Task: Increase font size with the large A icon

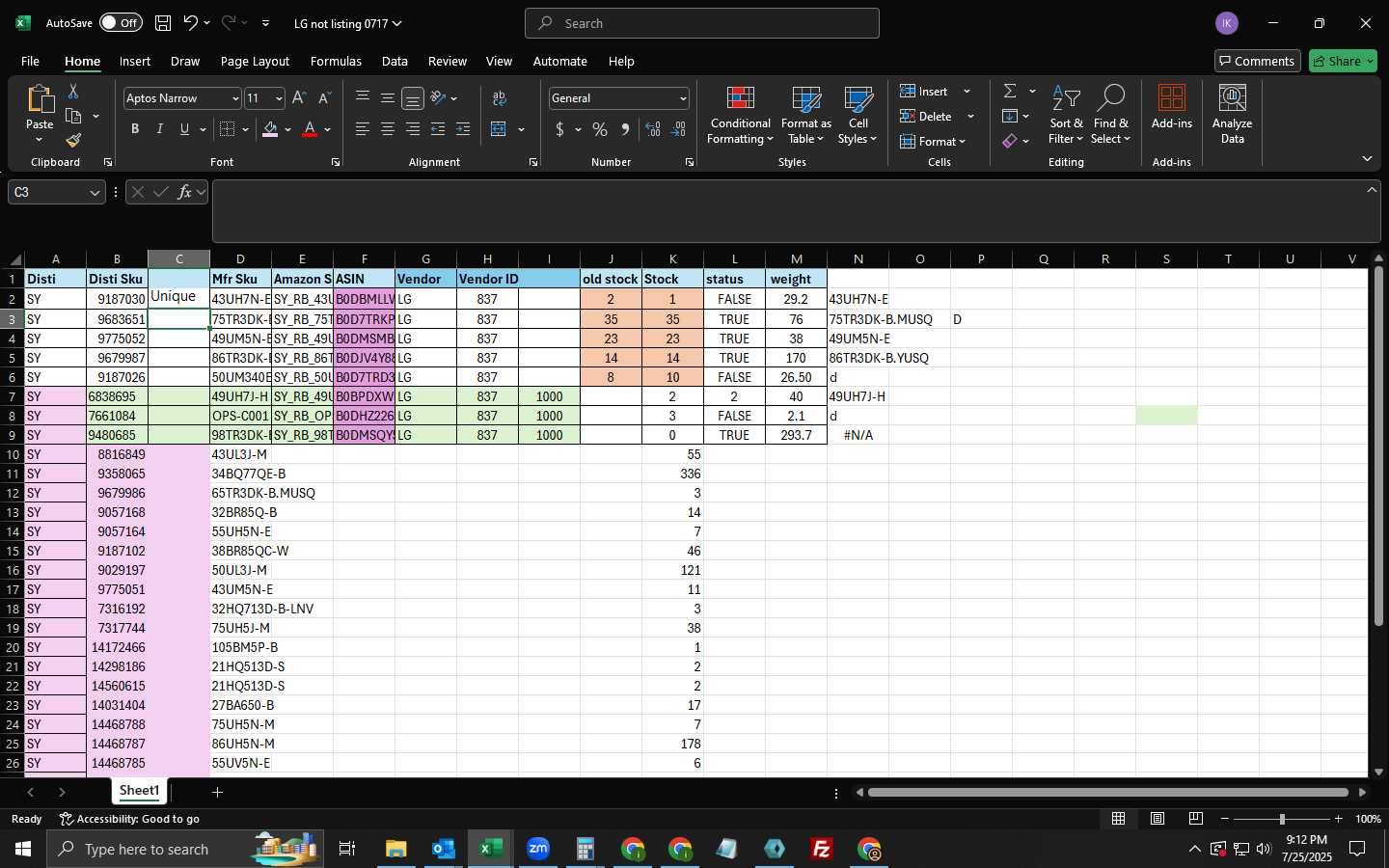Action: (x=299, y=98)
